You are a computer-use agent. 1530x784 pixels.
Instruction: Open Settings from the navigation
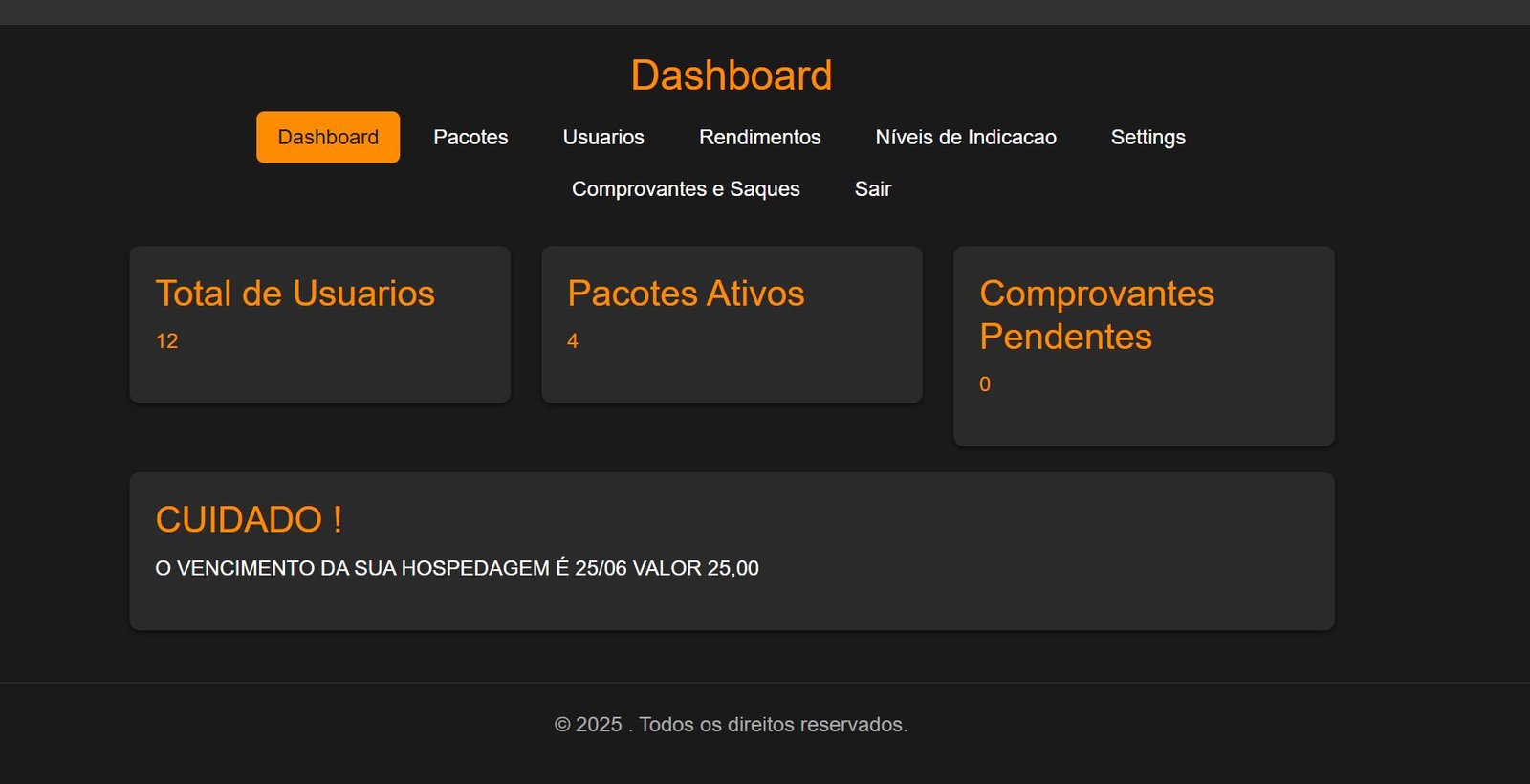pos(1147,137)
